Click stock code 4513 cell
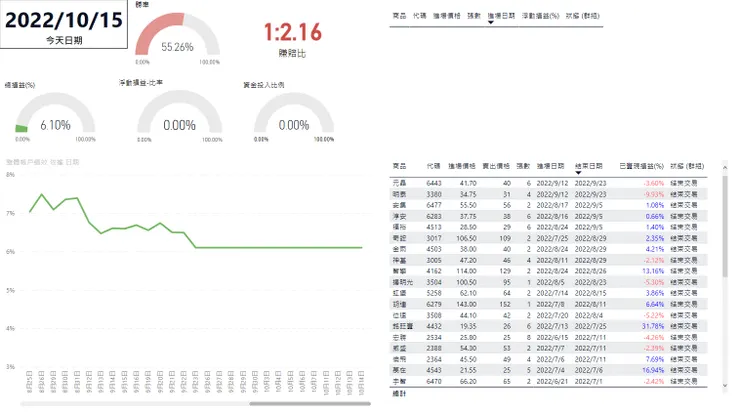The image size is (740, 416). [x=434, y=227]
